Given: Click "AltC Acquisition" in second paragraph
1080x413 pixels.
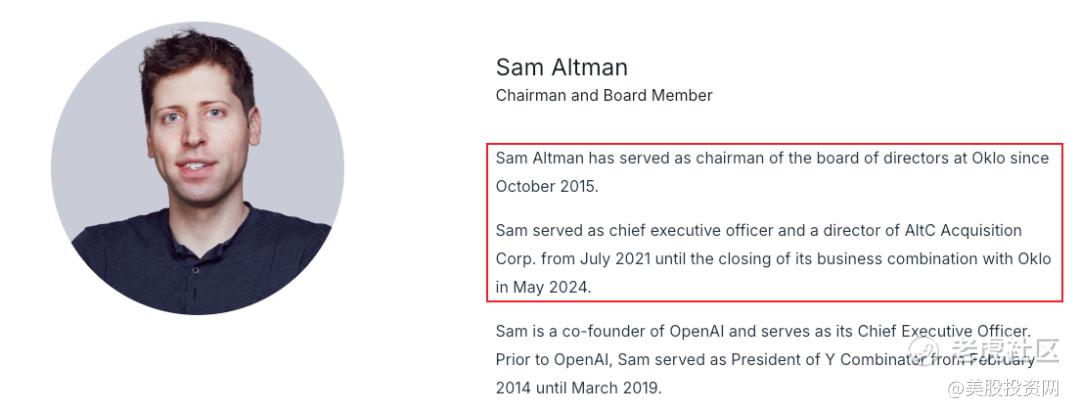Looking at the screenshot, I should point(963,230).
